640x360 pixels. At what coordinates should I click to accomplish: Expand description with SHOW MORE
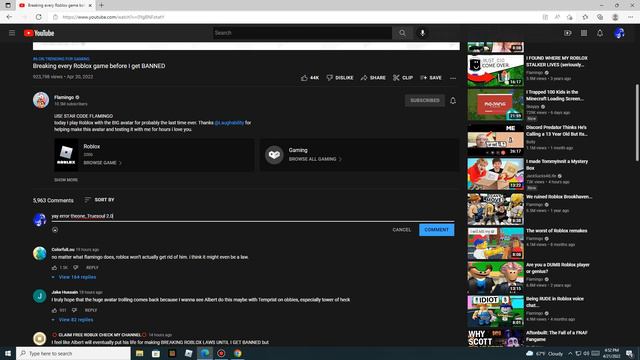(66, 180)
